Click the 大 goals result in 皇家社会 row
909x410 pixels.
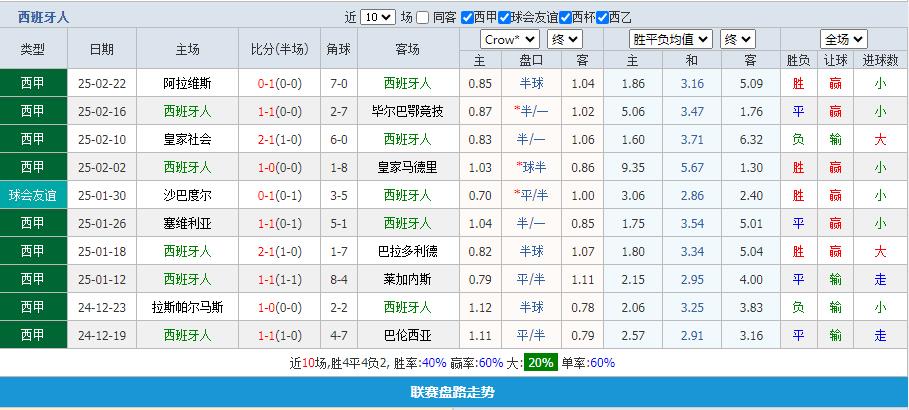[x=880, y=139]
